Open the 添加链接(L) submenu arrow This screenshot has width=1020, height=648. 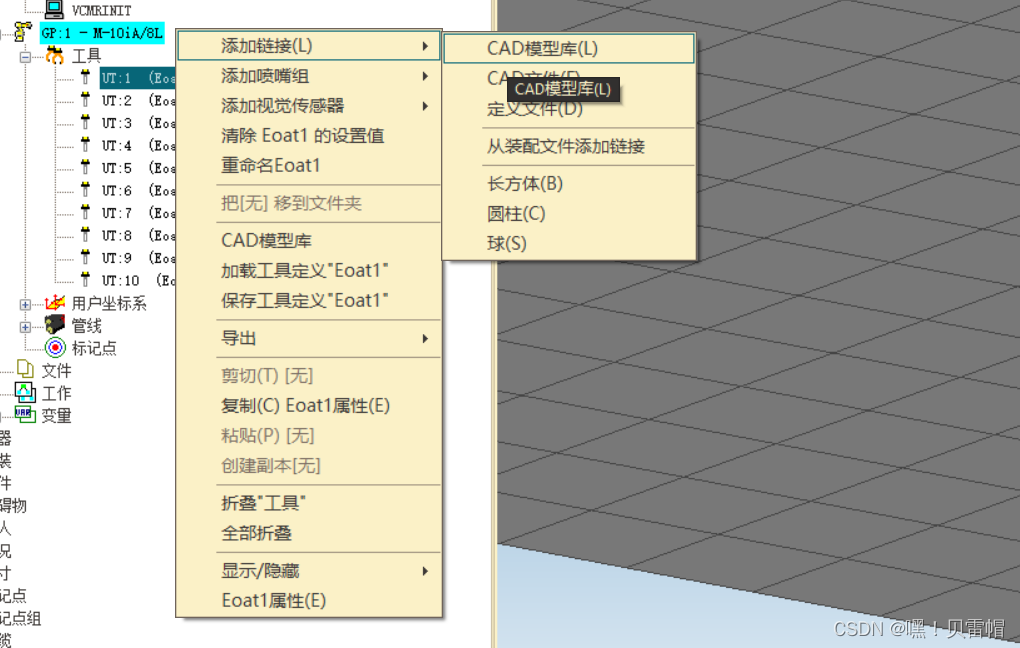(425, 46)
